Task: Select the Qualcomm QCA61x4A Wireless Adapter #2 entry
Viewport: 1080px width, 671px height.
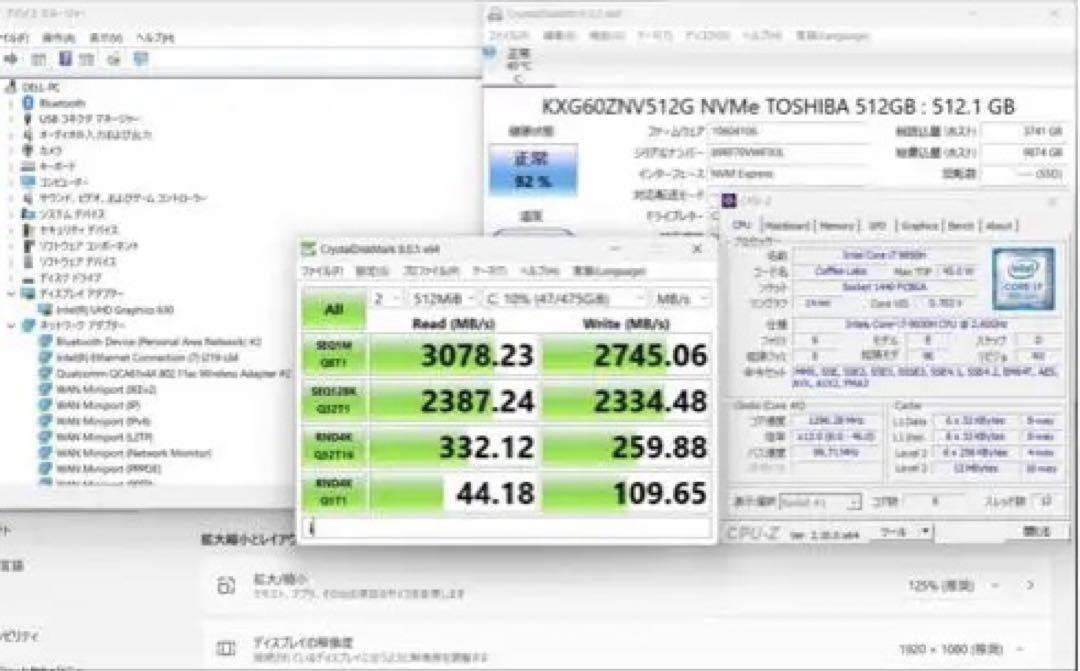Action: tap(175, 373)
